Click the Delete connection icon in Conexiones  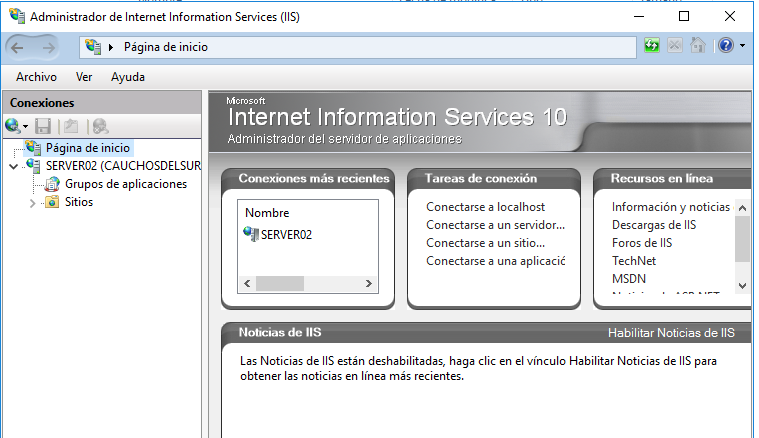point(100,126)
